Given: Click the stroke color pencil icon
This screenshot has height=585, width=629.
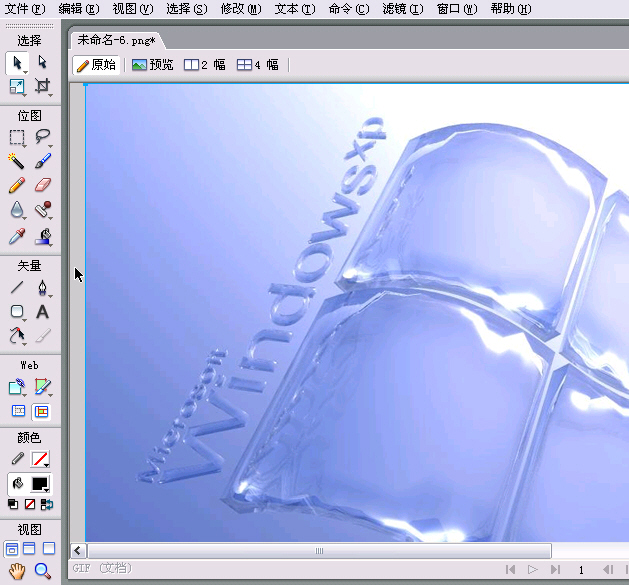Looking at the screenshot, I should (18, 459).
